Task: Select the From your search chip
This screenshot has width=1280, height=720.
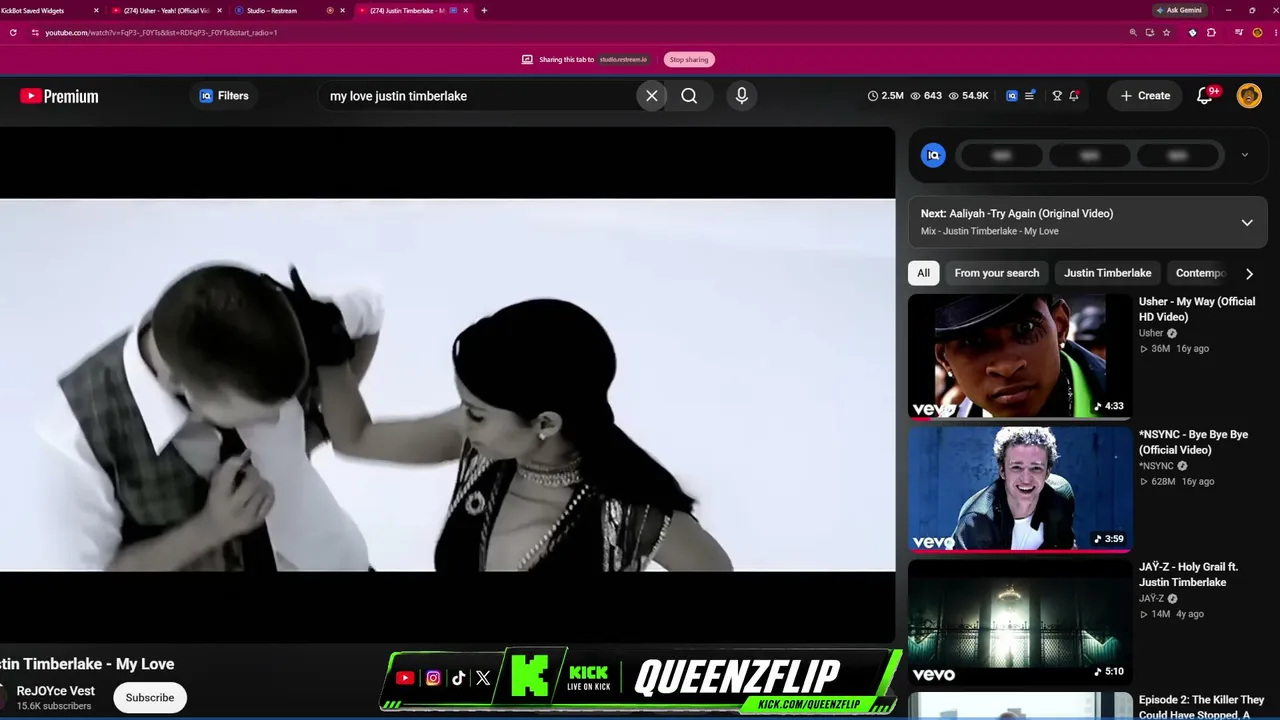Action: click(997, 273)
